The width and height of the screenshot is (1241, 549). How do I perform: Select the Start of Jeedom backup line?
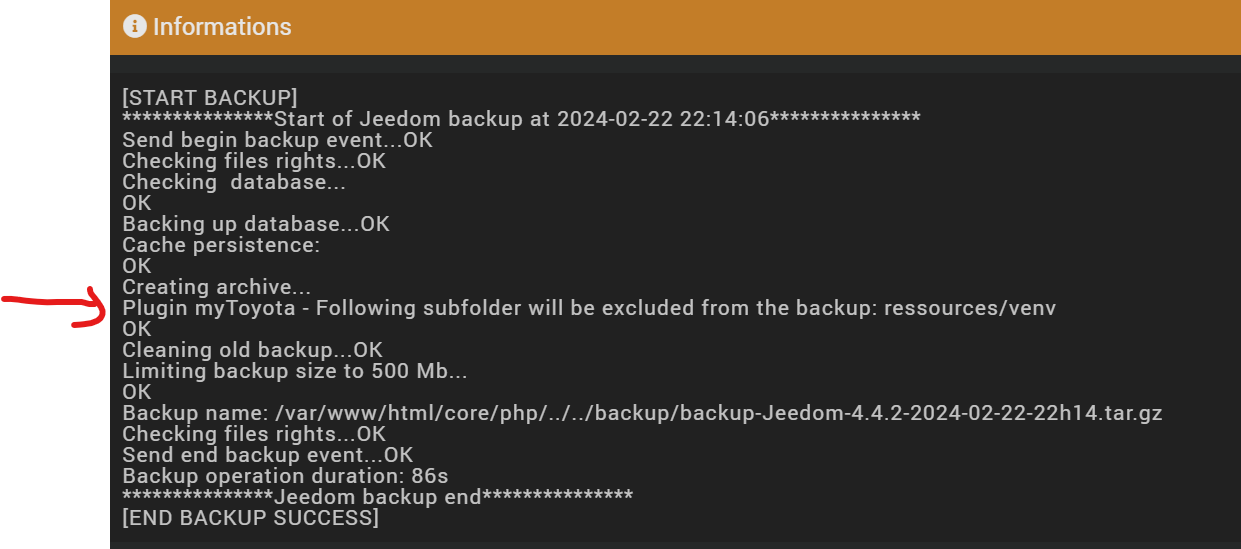[x=520, y=119]
